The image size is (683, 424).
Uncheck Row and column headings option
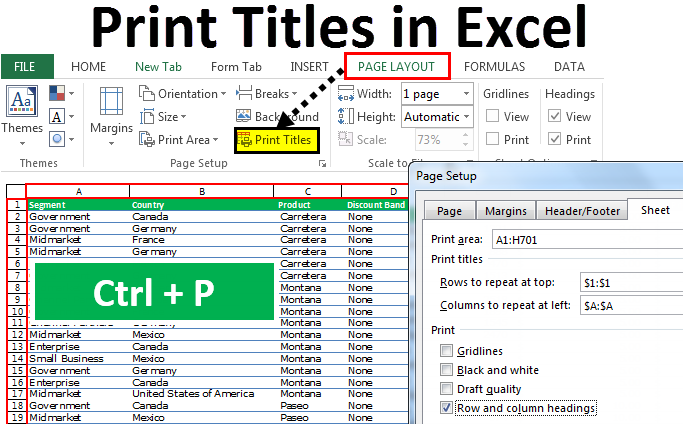[446, 407]
